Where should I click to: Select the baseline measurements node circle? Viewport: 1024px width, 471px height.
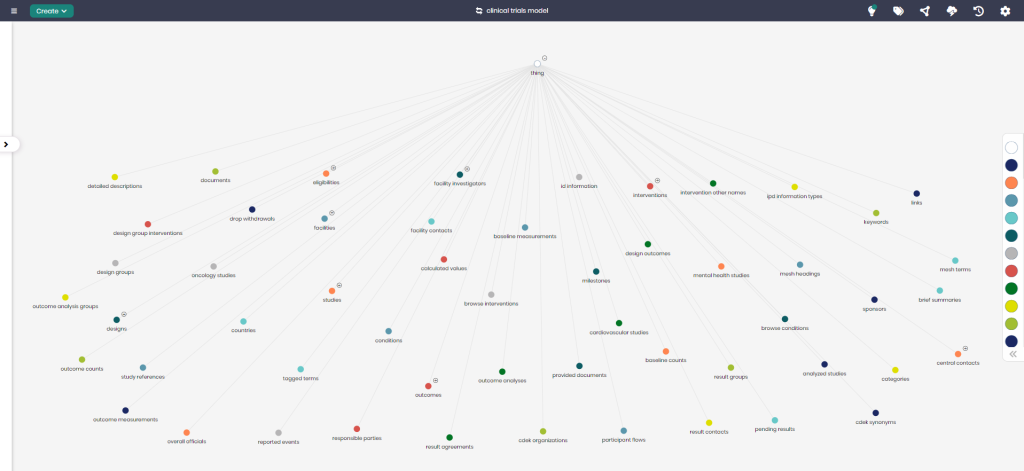(x=524, y=227)
